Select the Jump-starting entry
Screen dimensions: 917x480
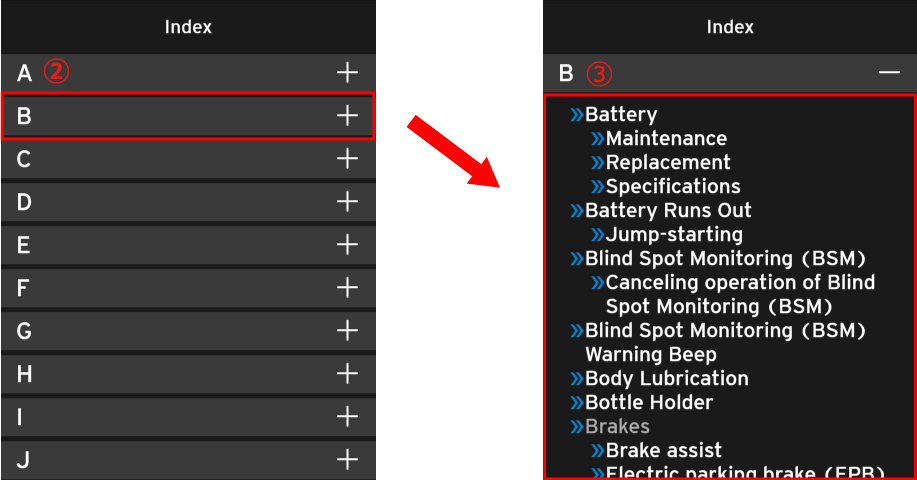(x=673, y=235)
